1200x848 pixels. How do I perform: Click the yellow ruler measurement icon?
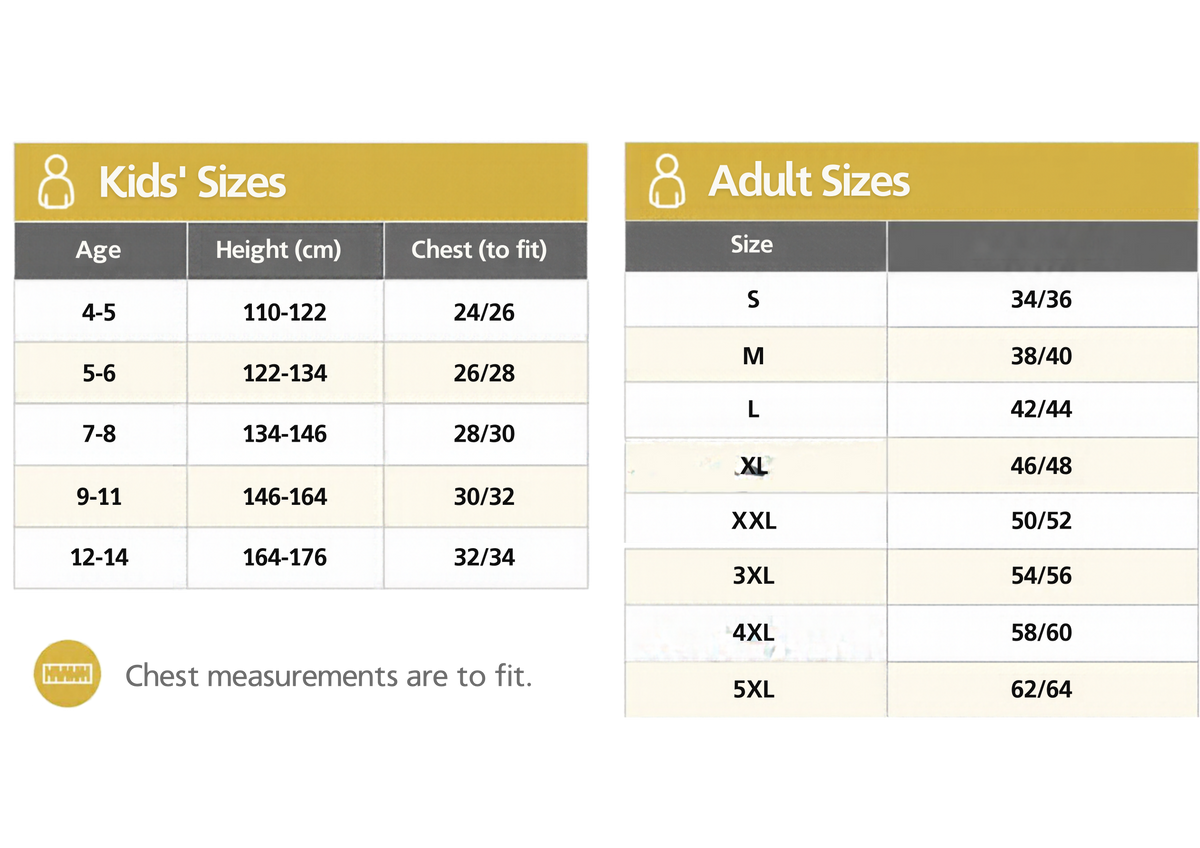69,673
